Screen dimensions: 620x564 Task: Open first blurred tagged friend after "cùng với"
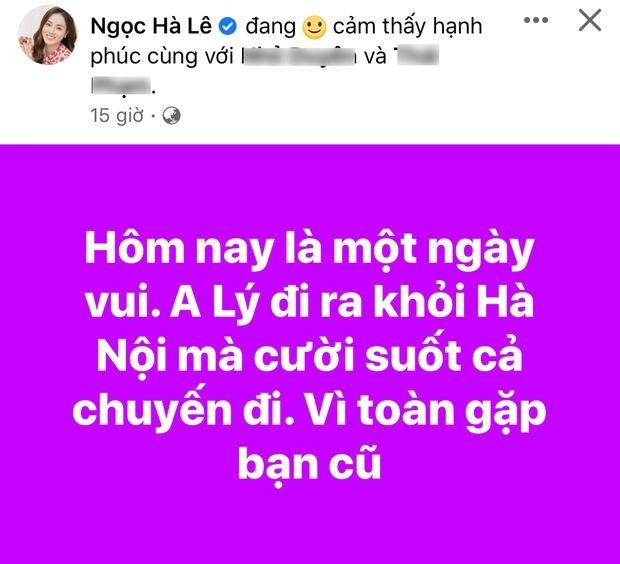point(299,56)
